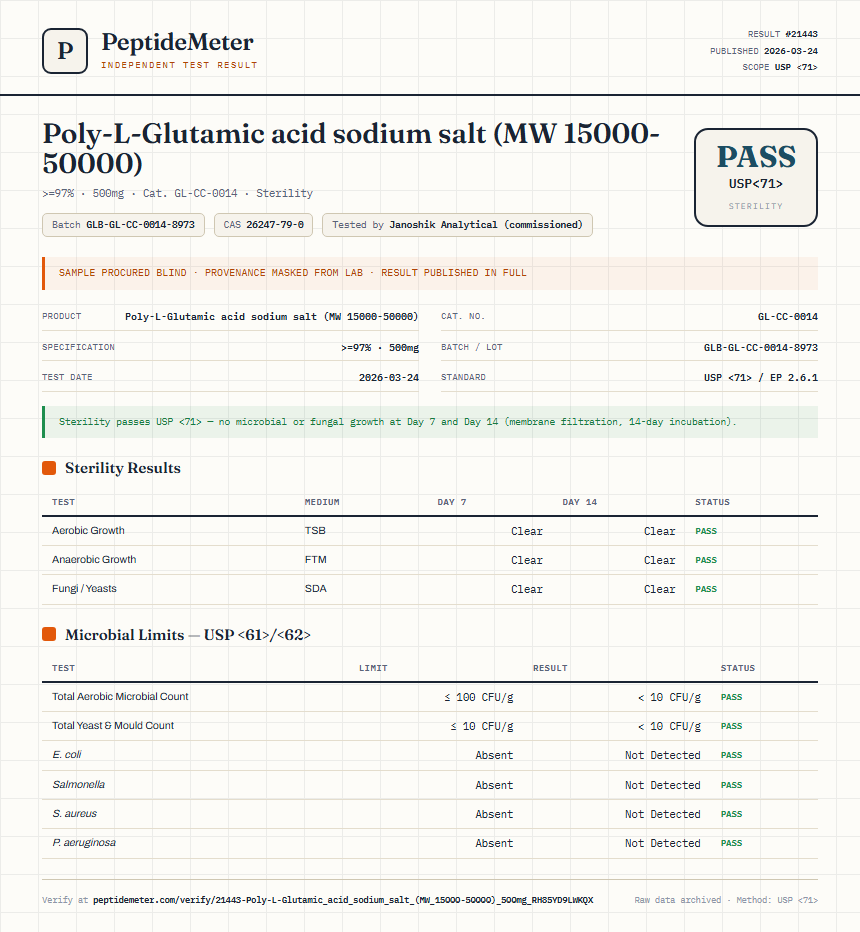Click the DAY 7 column header
This screenshot has width=860, height=932.
point(452,502)
